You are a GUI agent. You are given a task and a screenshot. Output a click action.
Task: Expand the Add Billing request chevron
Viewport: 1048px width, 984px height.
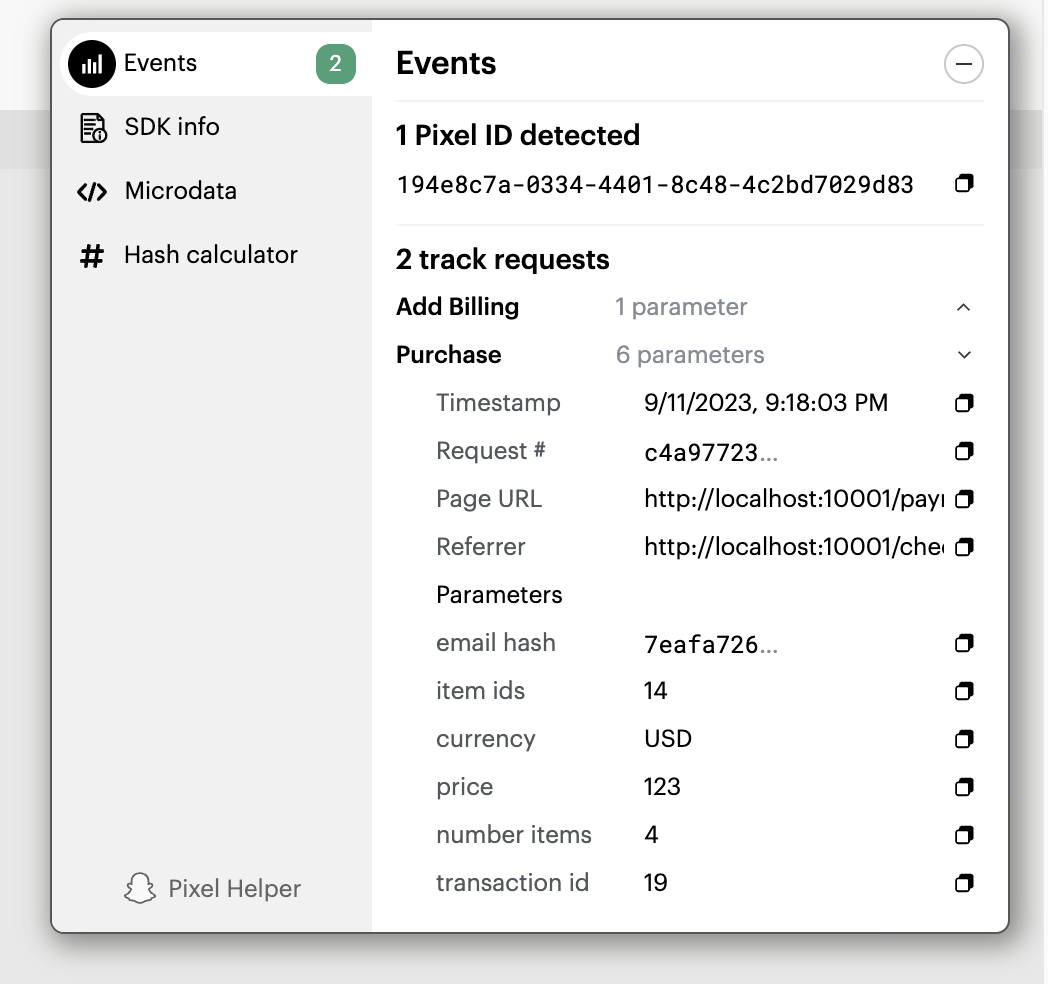(x=963, y=308)
